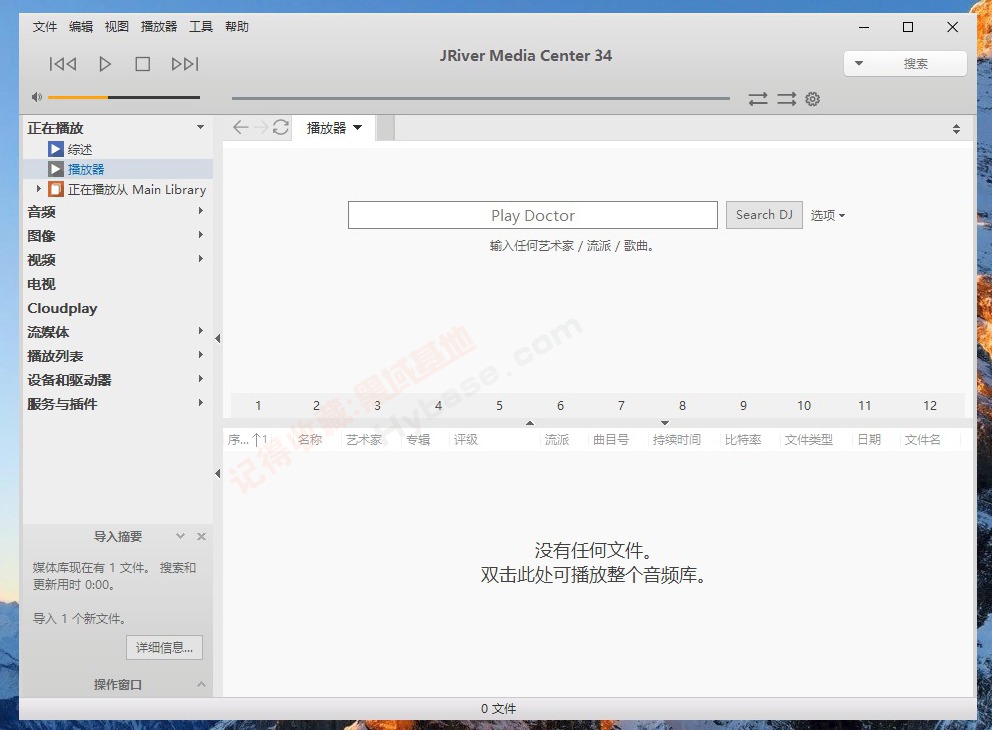Sort by 名称 column header
This screenshot has width=992, height=730.
(x=310, y=440)
